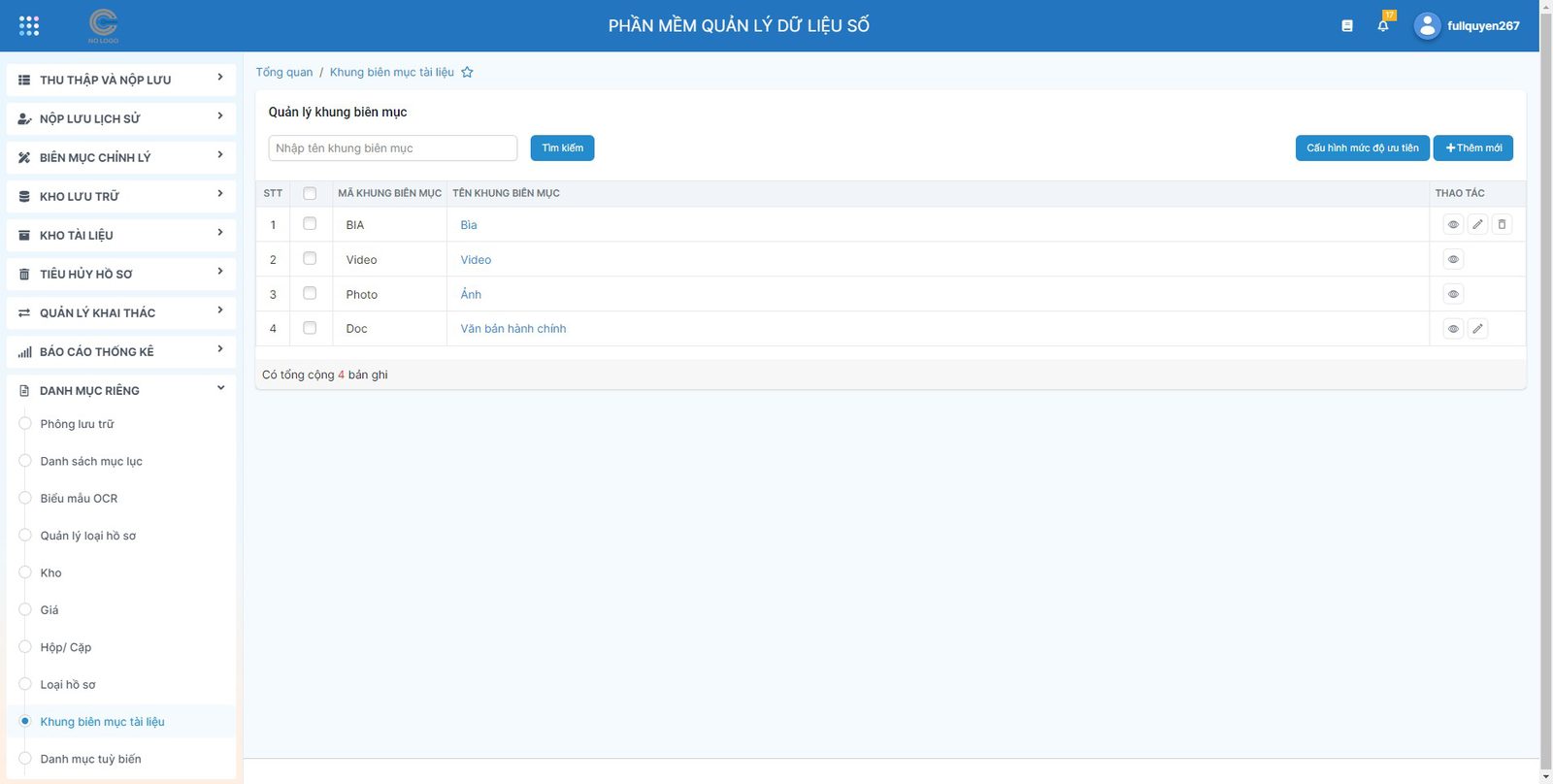Open Quản lý loại hồ sơ menu item
Image resolution: width=1553 pixels, height=784 pixels.
coord(88,536)
